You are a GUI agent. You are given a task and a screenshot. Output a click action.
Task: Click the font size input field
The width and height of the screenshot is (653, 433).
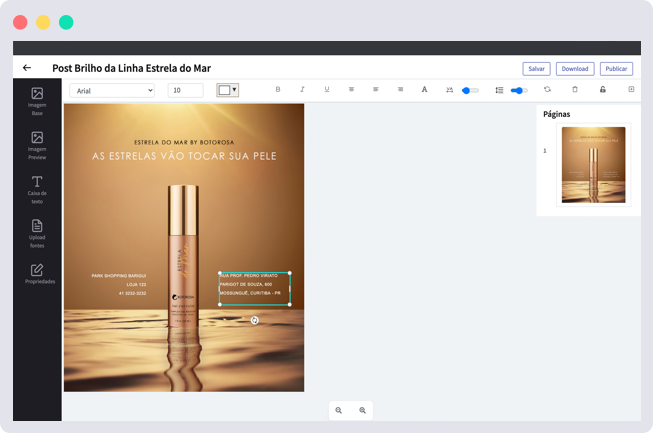coord(185,90)
